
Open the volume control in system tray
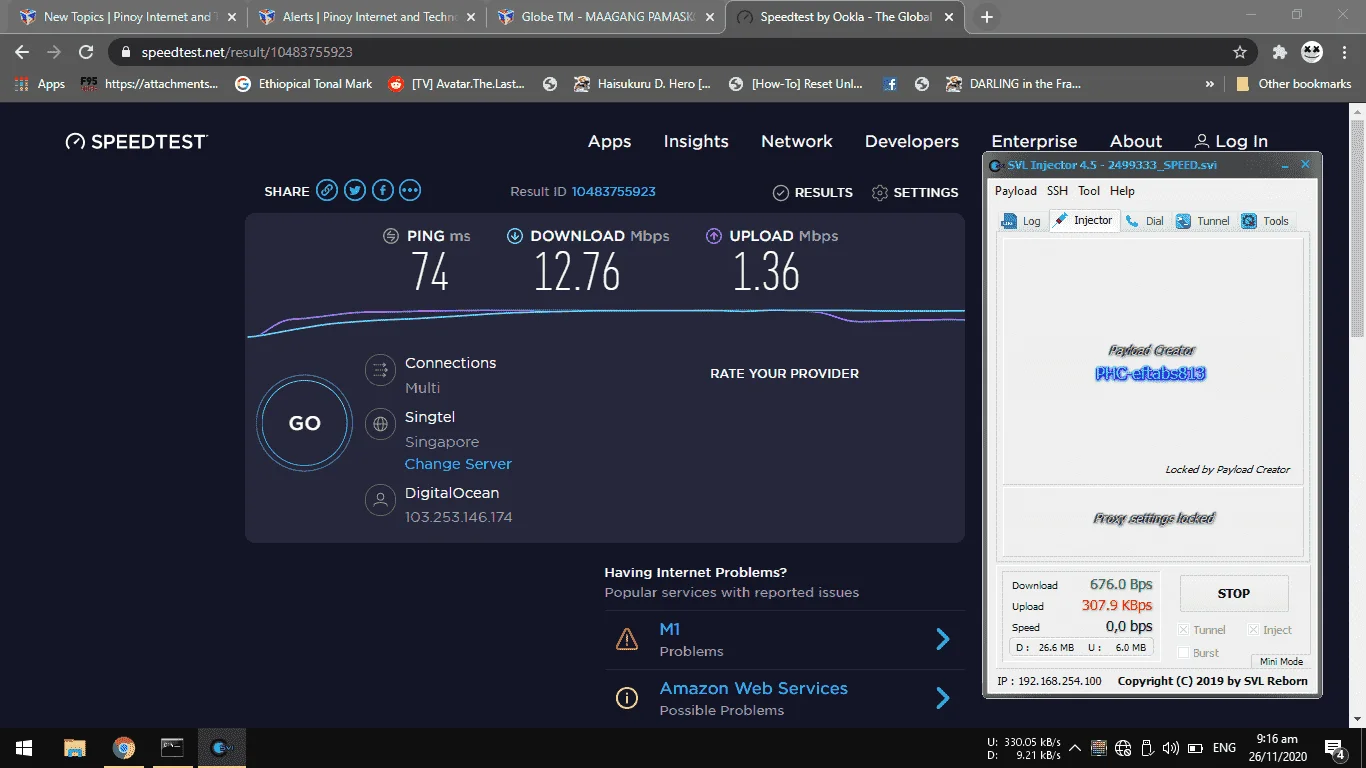click(x=1170, y=748)
